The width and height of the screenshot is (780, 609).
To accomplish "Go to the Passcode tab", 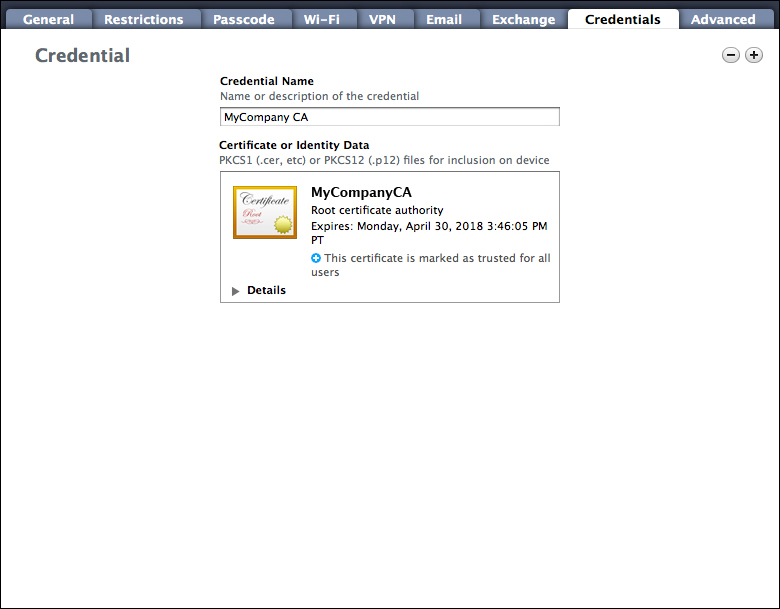I will (243, 19).
